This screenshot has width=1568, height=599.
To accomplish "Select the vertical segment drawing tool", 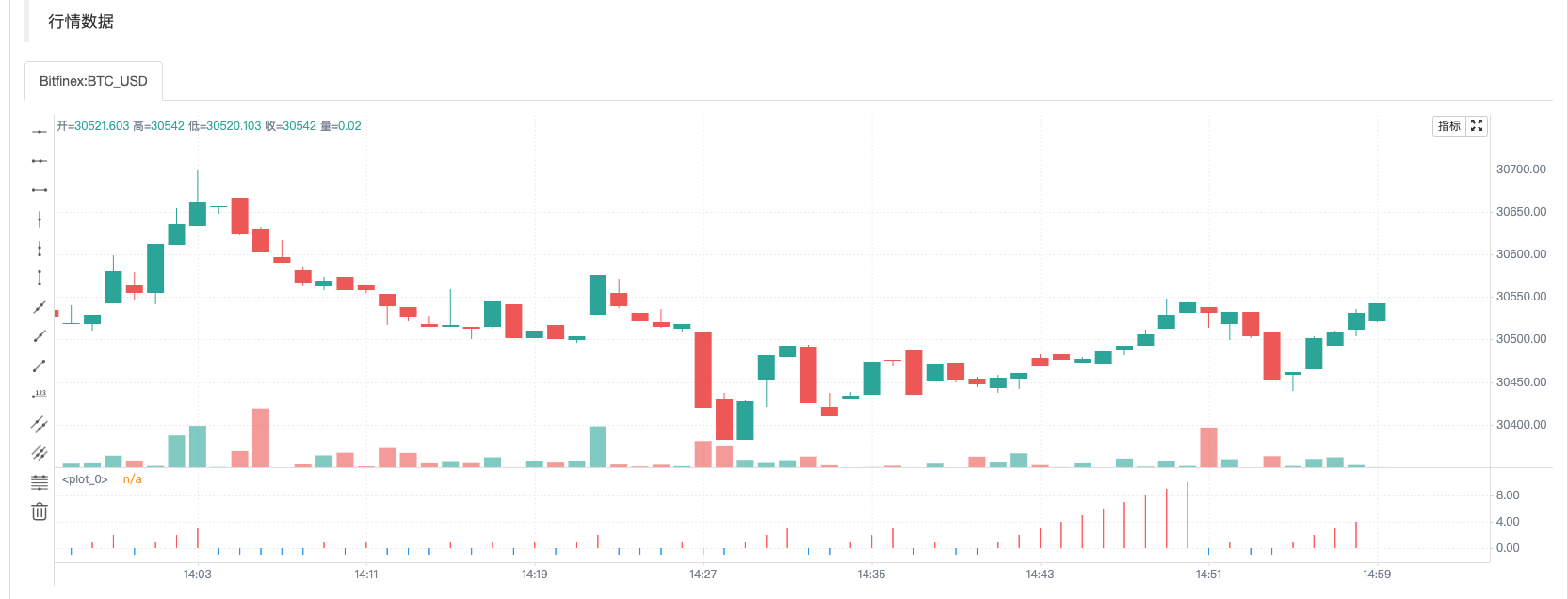I will (x=40, y=278).
